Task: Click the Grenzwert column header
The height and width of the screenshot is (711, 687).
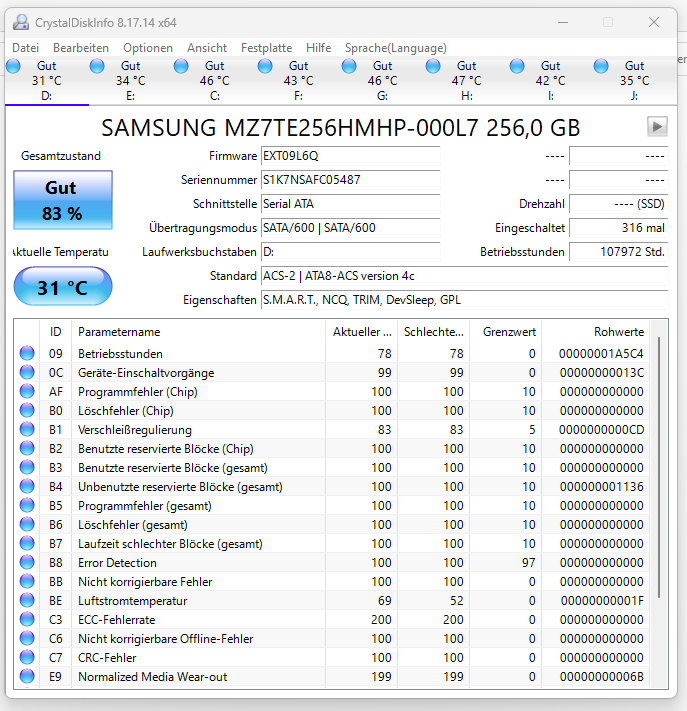Action: pos(506,332)
